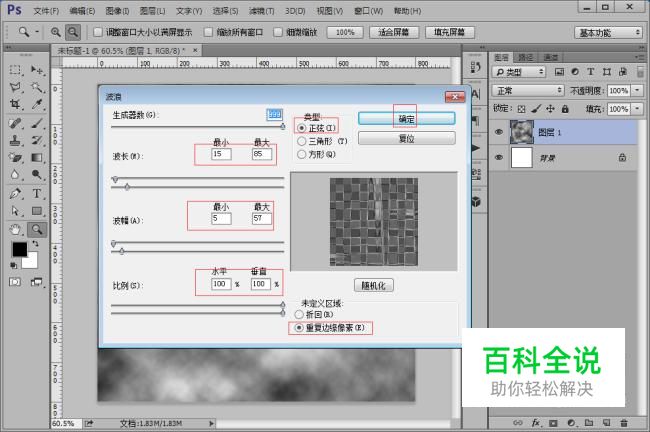This screenshot has width=650, height=432.
Task: Click delete layer trash icon
Action: coord(623,423)
